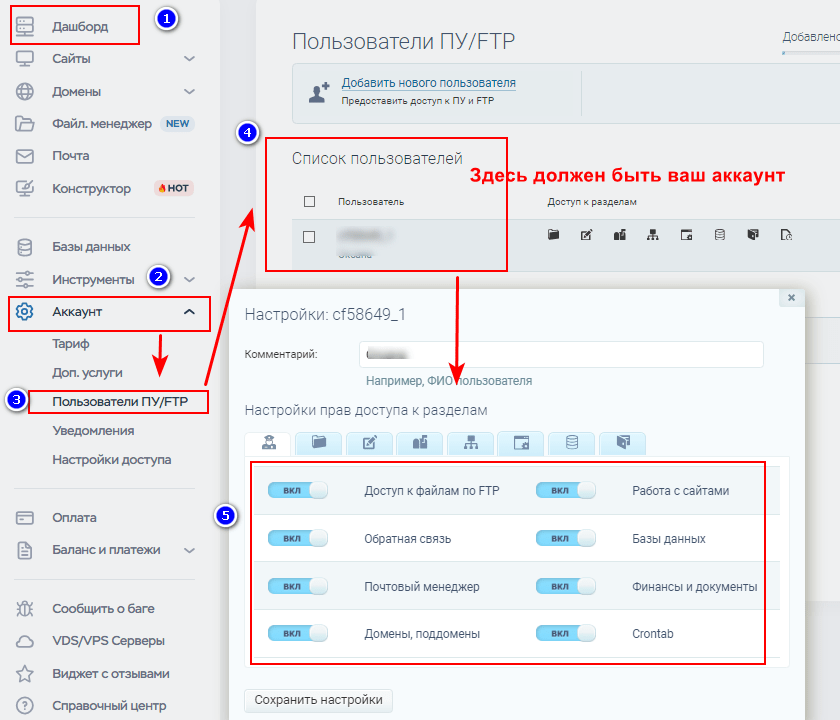Tick the checkbox in the user row
840x720 pixels.
coord(309,237)
